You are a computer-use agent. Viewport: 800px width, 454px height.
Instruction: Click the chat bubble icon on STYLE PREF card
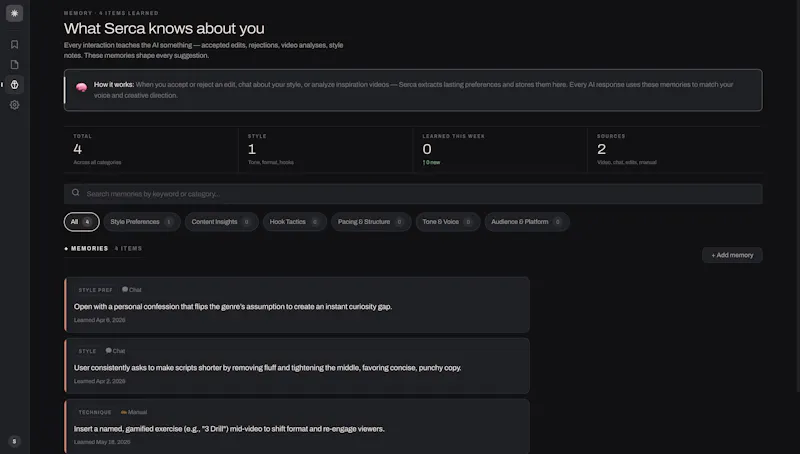tap(124, 289)
